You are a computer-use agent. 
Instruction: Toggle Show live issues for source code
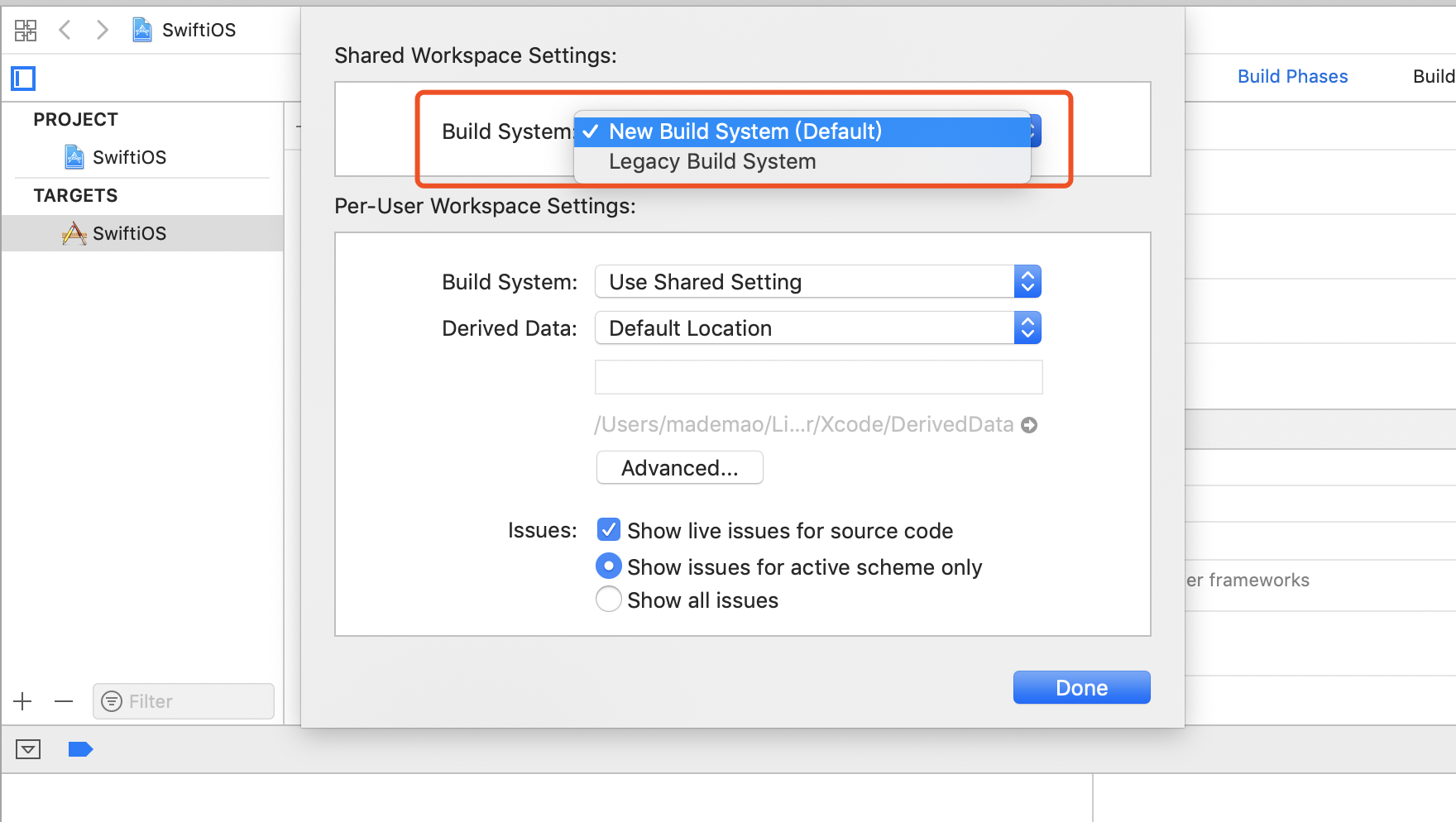pyautogui.click(x=609, y=530)
